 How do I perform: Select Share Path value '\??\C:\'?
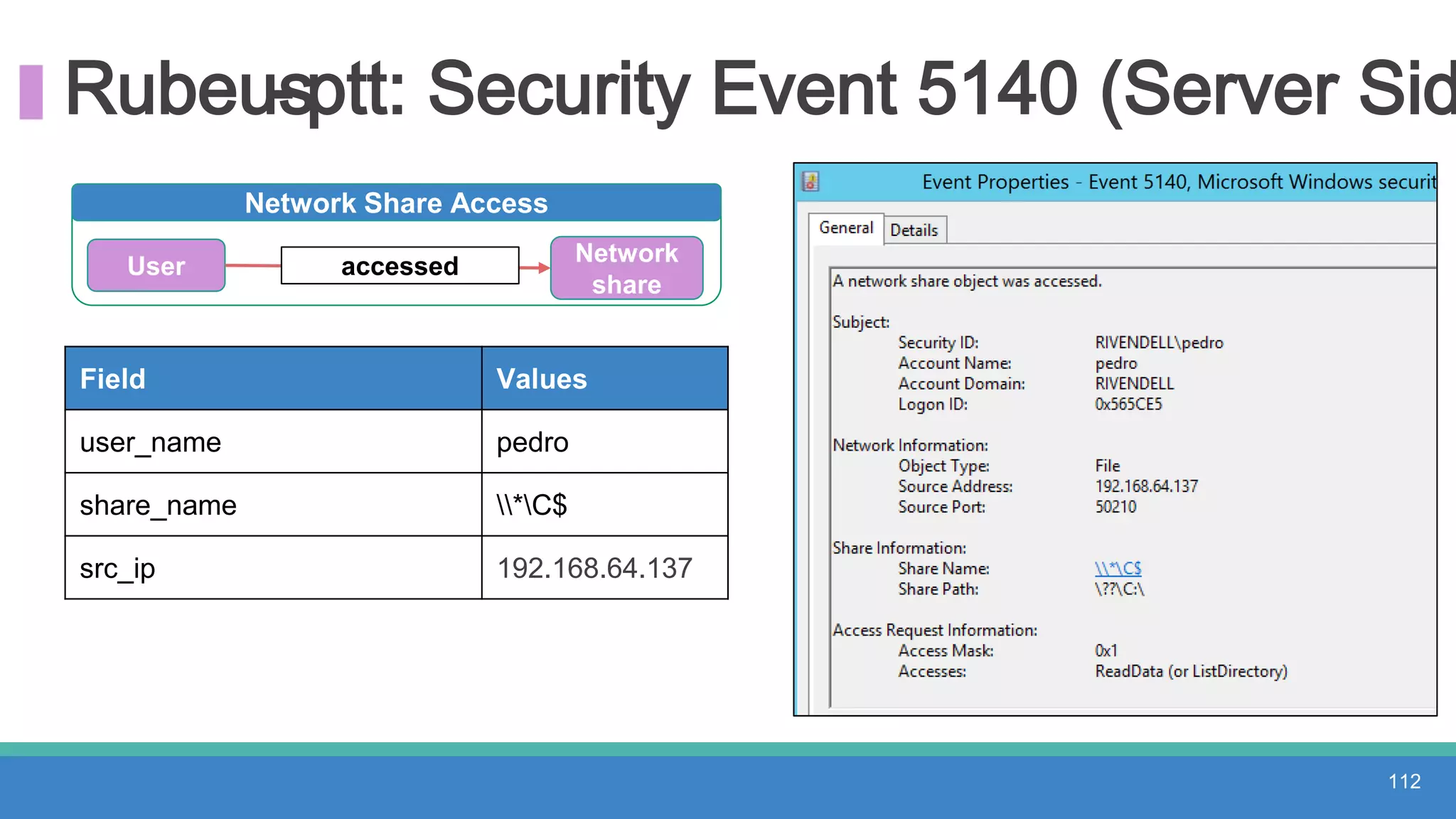point(1120,589)
